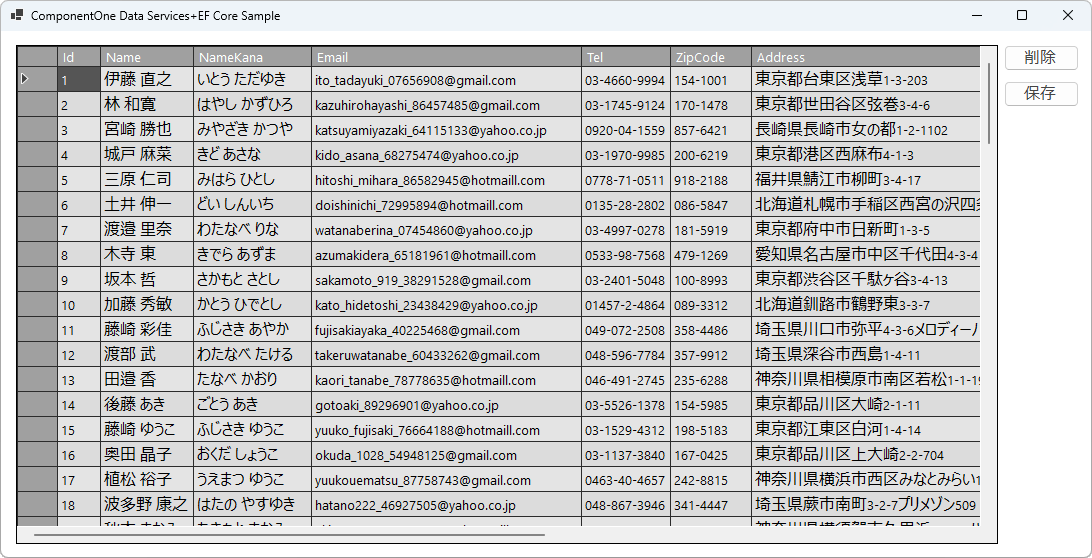Click the ZipCode cell 358-4486
This screenshot has width=1092, height=558.
point(710,330)
